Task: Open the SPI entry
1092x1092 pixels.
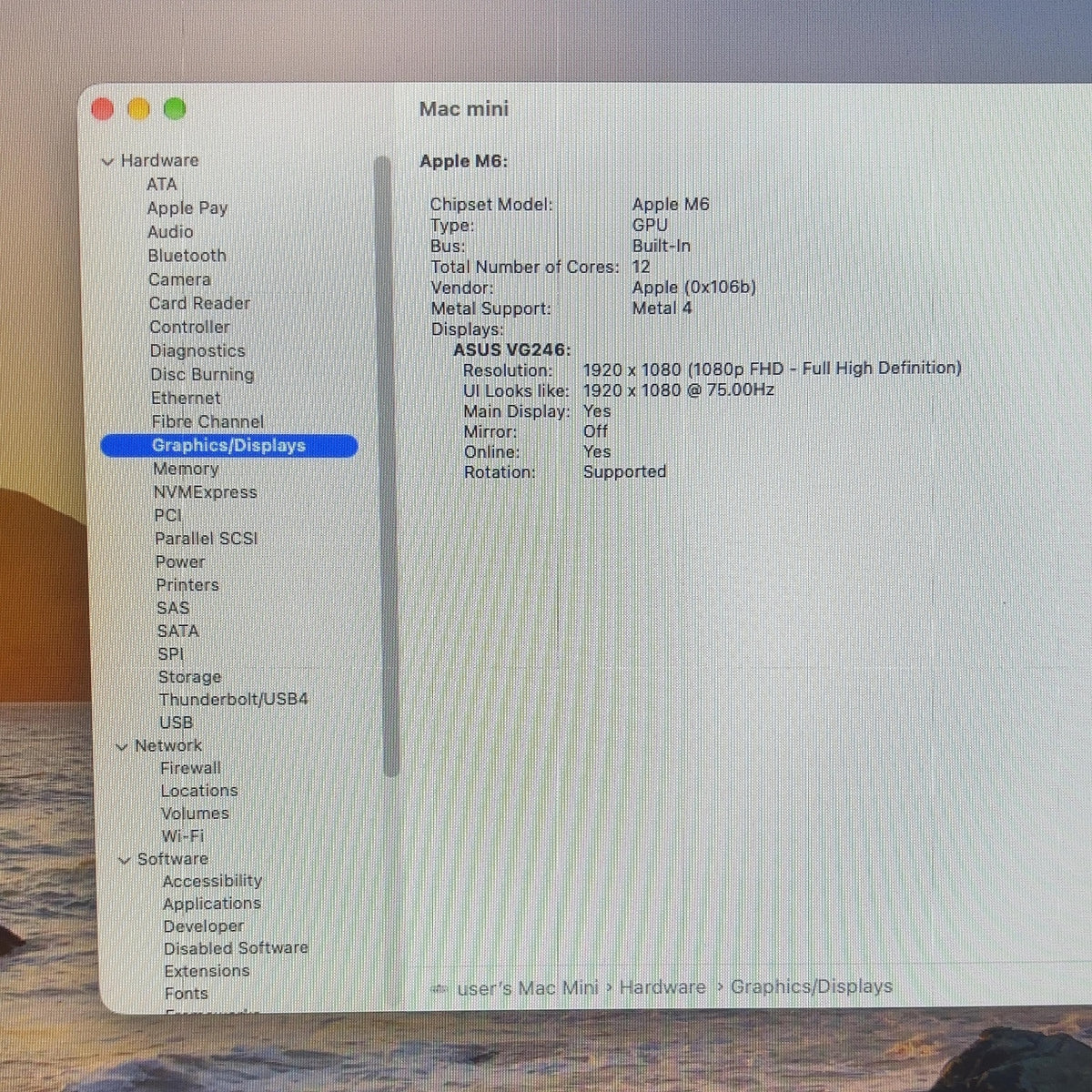Action: 171,653
